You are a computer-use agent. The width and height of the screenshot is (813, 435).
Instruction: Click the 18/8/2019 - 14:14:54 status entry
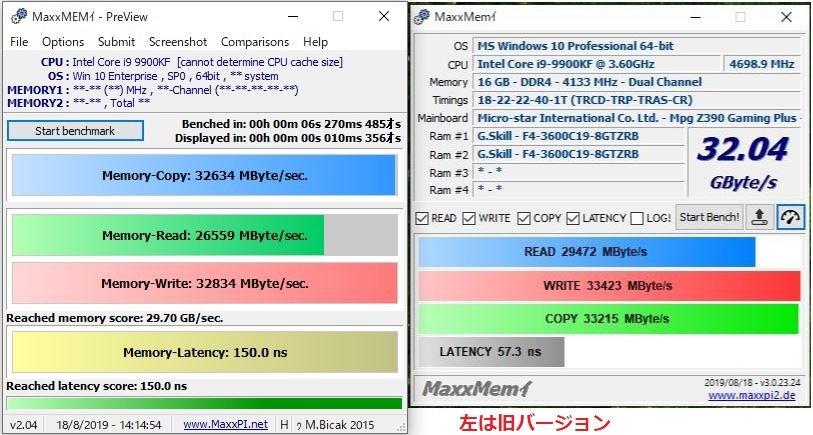tap(109, 425)
